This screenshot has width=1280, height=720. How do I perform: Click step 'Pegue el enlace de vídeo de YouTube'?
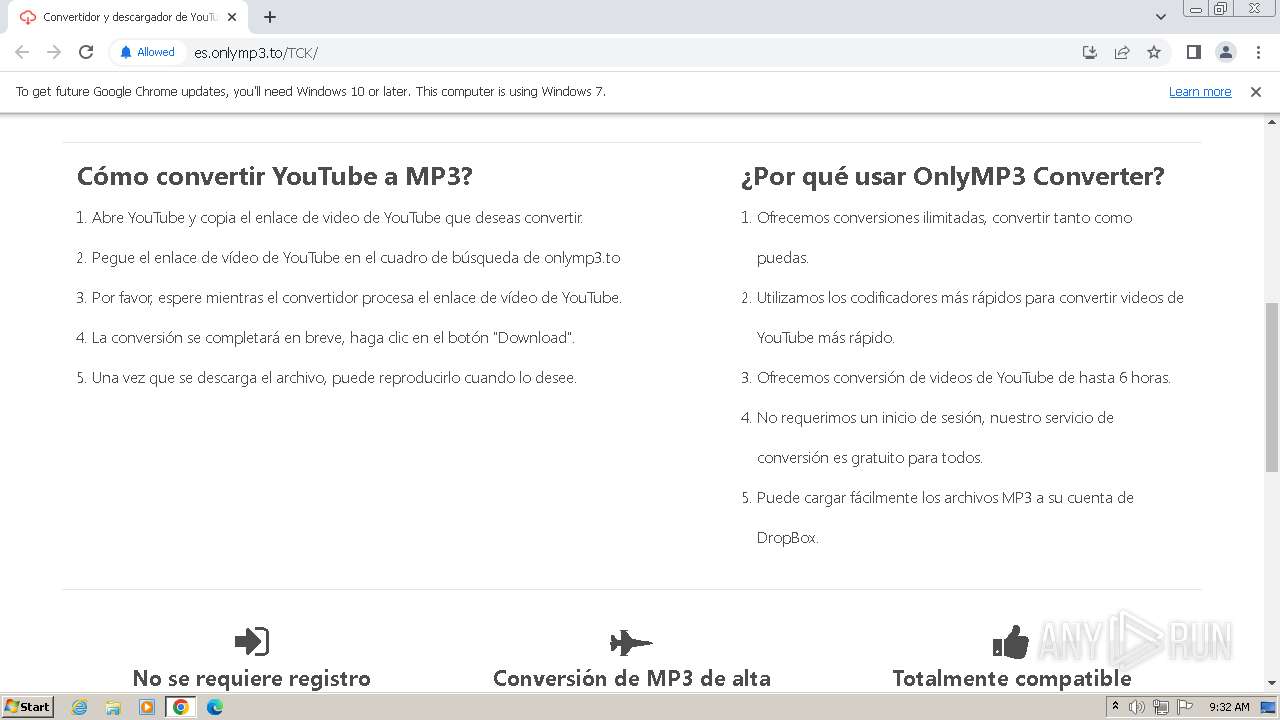(x=356, y=257)
